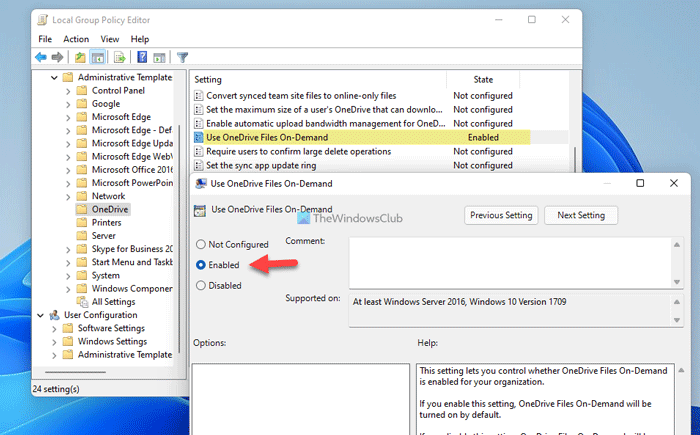
Task: Click the Previous Setting button
Action: coord(501,215)
